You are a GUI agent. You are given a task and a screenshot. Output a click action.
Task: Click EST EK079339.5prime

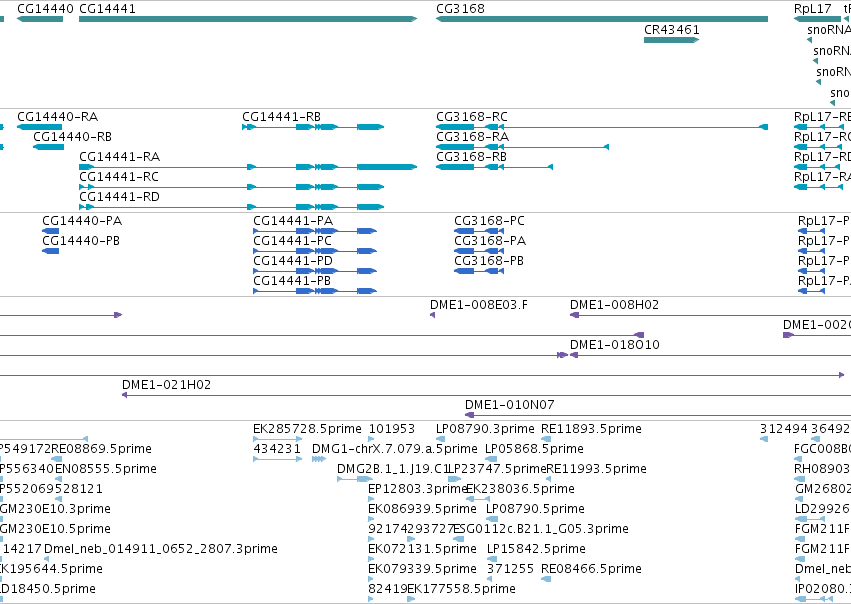(x=422, y=569)
